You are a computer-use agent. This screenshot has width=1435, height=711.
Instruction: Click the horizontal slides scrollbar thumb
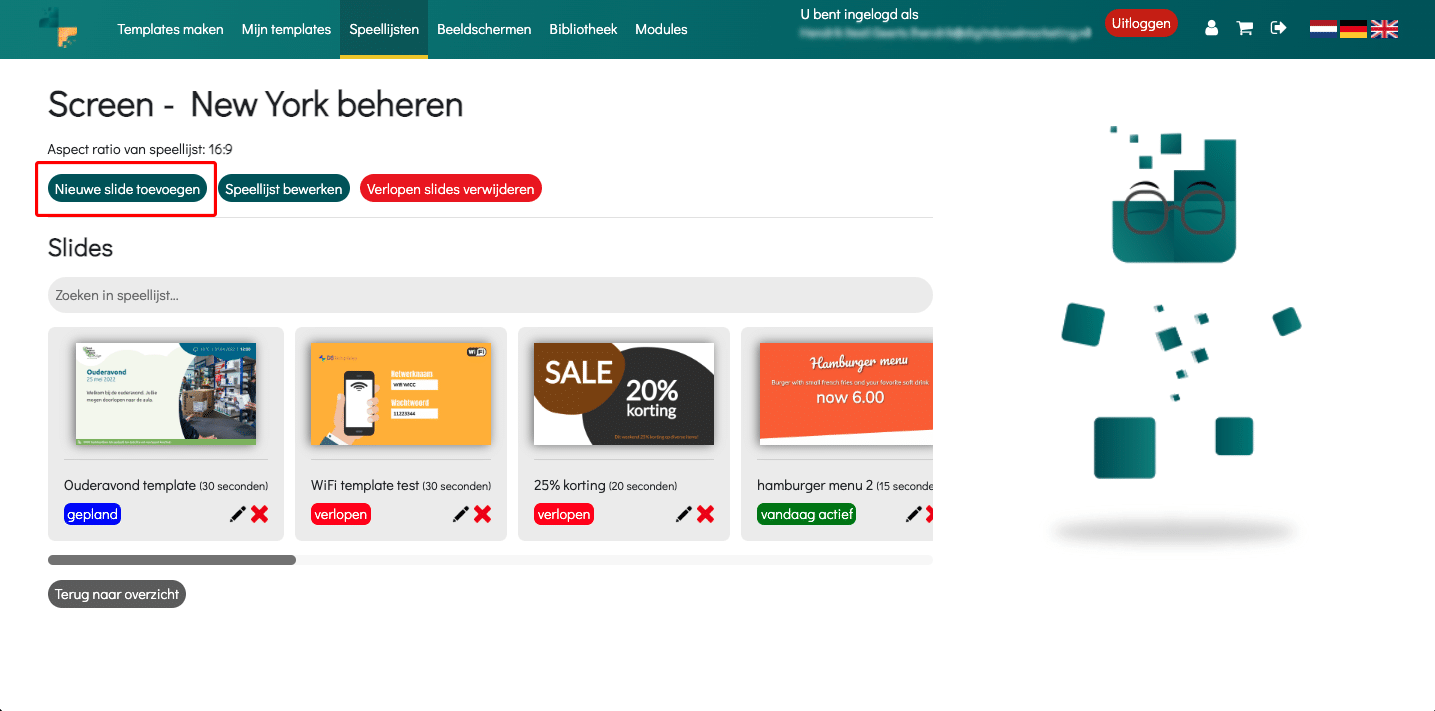point(172,560)
